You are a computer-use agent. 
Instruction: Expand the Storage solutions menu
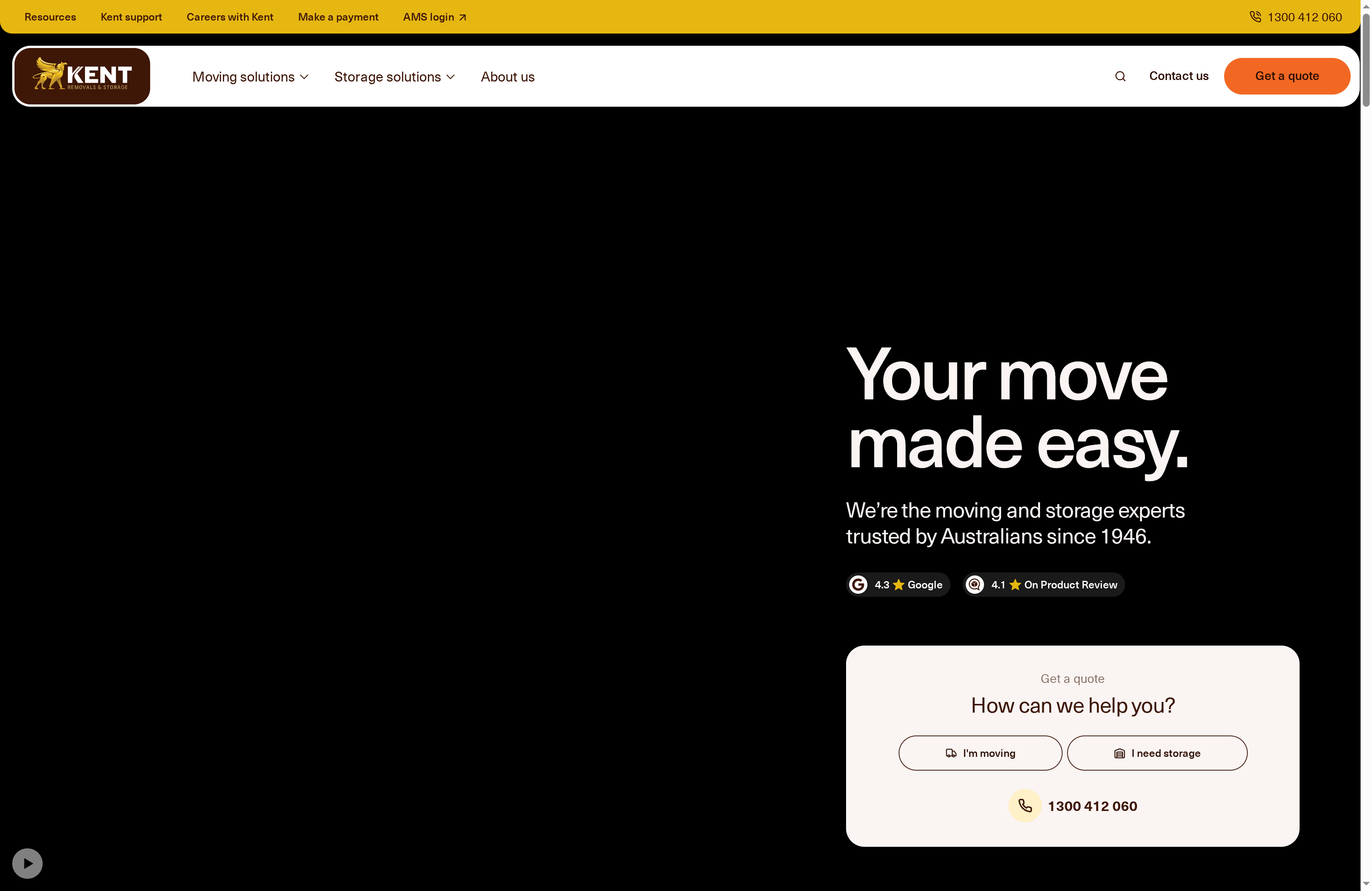click(x=395, y=77)
